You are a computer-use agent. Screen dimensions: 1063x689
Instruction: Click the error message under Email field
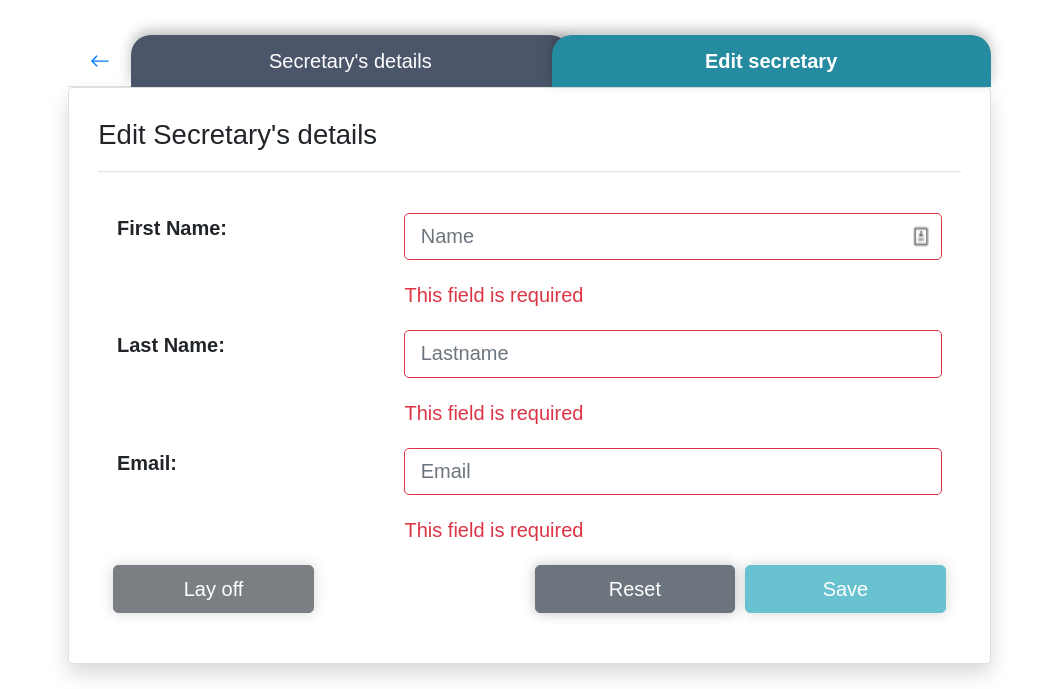493,530
